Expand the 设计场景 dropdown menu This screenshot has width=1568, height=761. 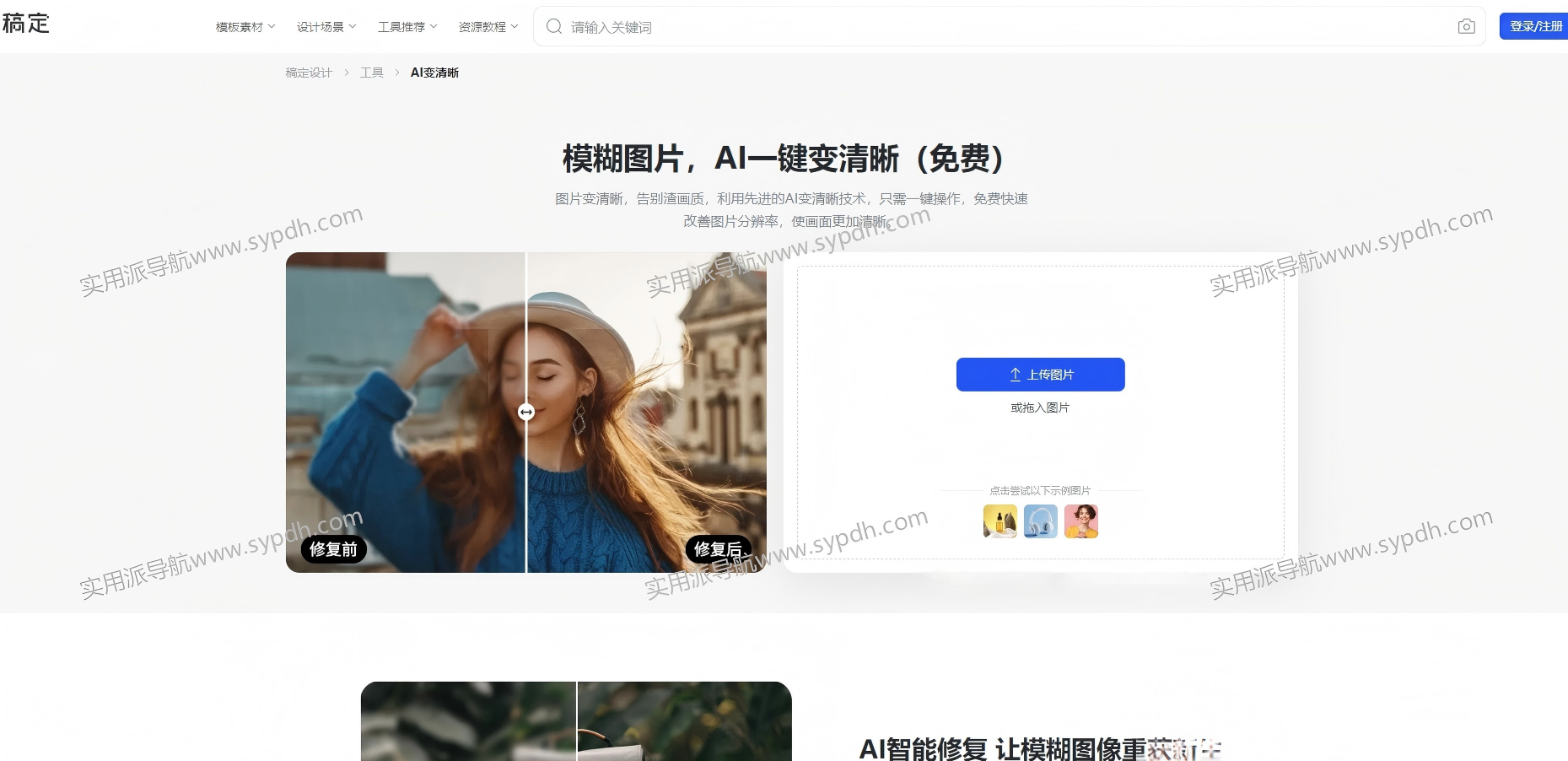(326, 27)
